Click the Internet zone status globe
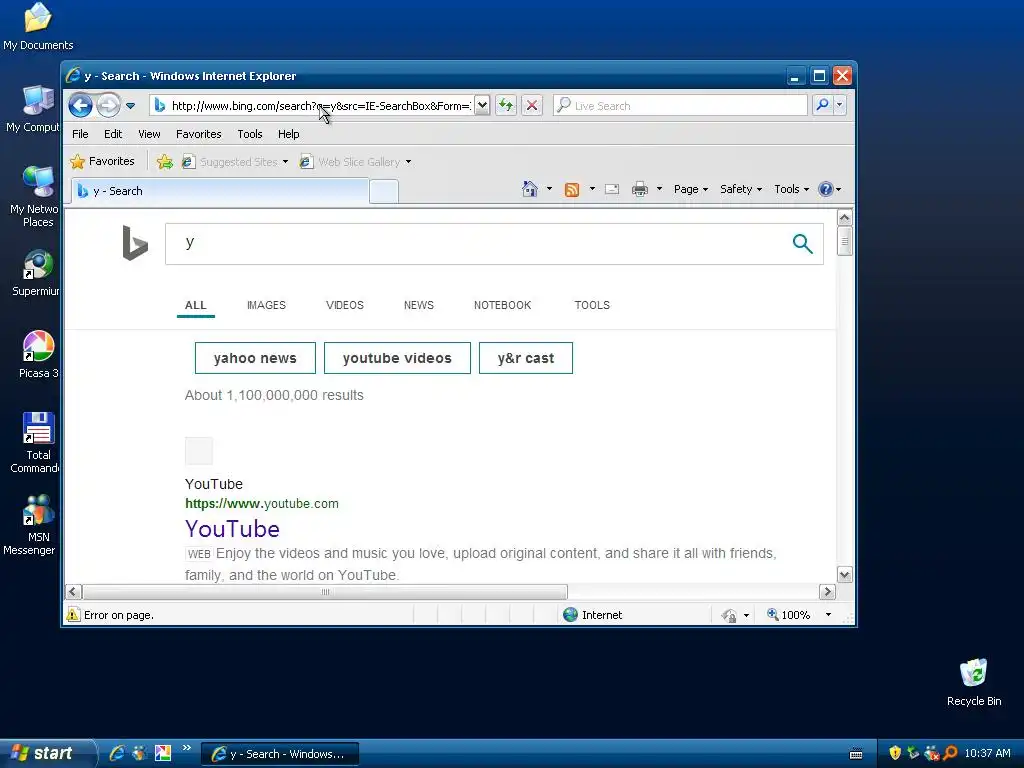This screenshot has width=1024, height=768. point(570,615)
